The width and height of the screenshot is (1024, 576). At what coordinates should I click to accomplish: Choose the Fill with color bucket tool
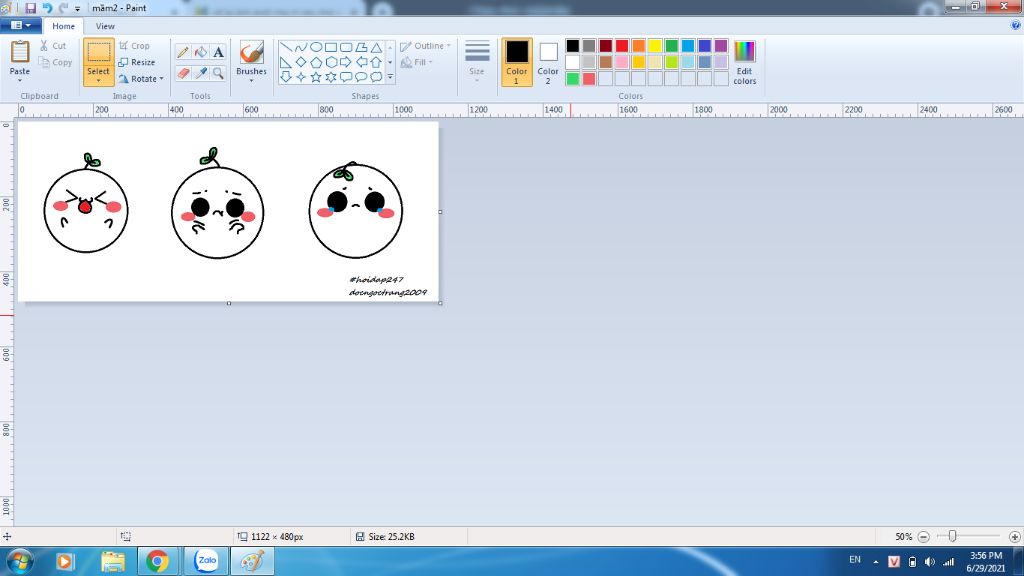[200, 52]
